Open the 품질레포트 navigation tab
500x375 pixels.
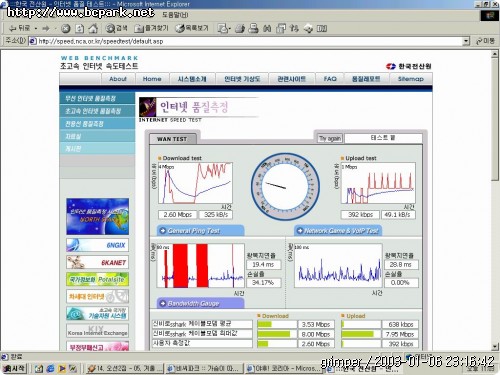(366, 79)
